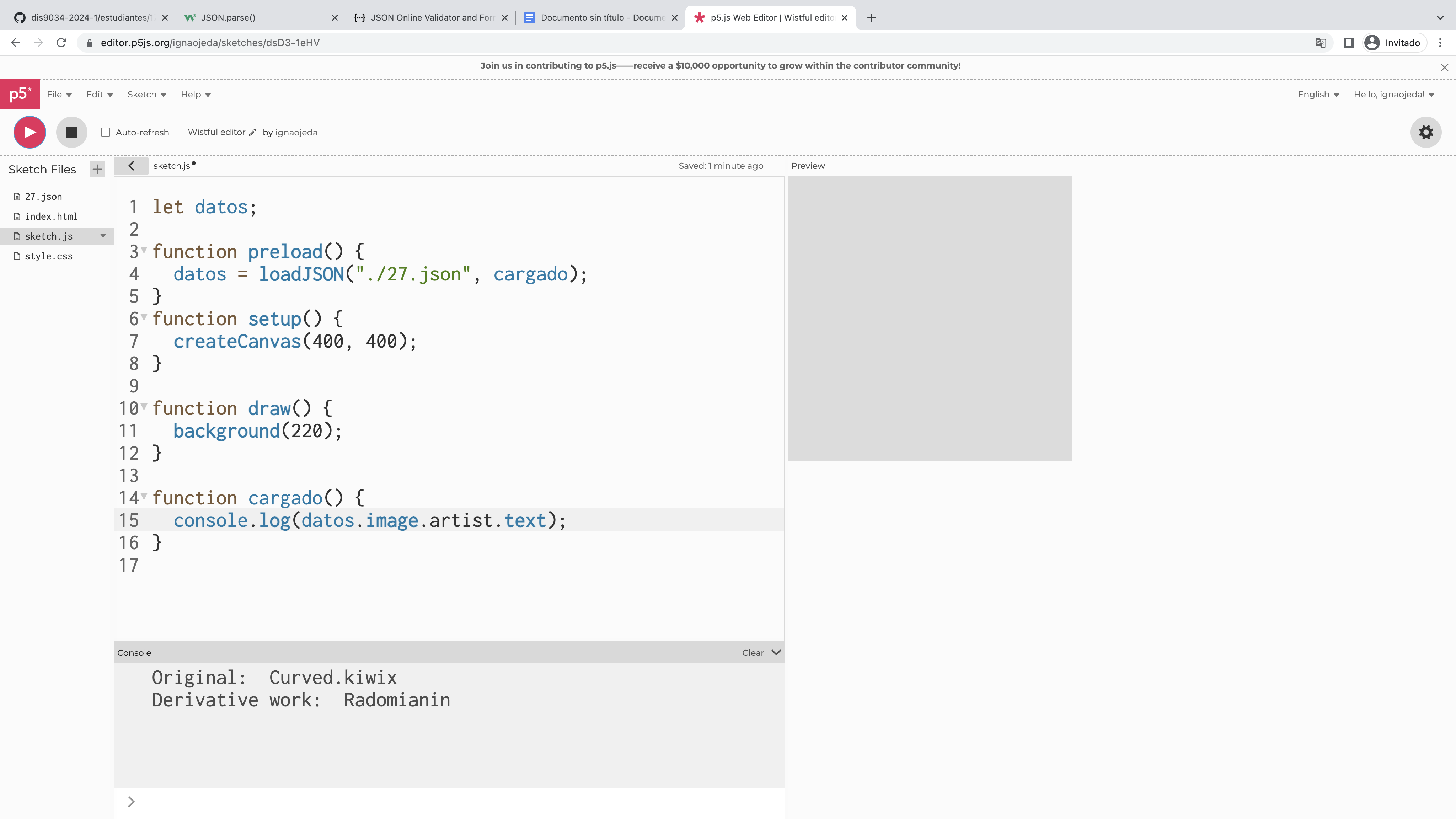Select 27.json in Sketch Files
Image resolution: width=1456 pixels, height=819 pixels.
[43, 197]
